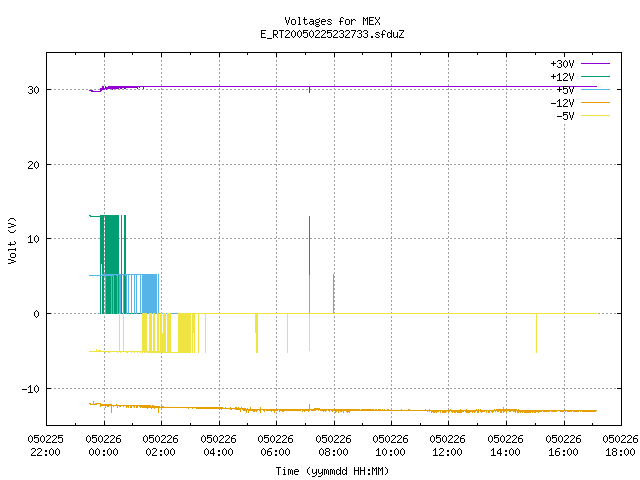Click the 30 tick label on y-axis
This screenshot has height=480, width=640.
[x=33, y=90]
